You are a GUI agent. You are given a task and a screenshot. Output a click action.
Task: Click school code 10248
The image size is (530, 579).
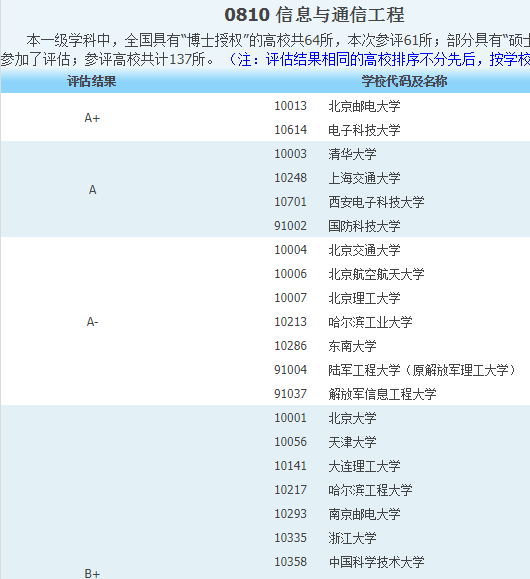tap(290, 178)
